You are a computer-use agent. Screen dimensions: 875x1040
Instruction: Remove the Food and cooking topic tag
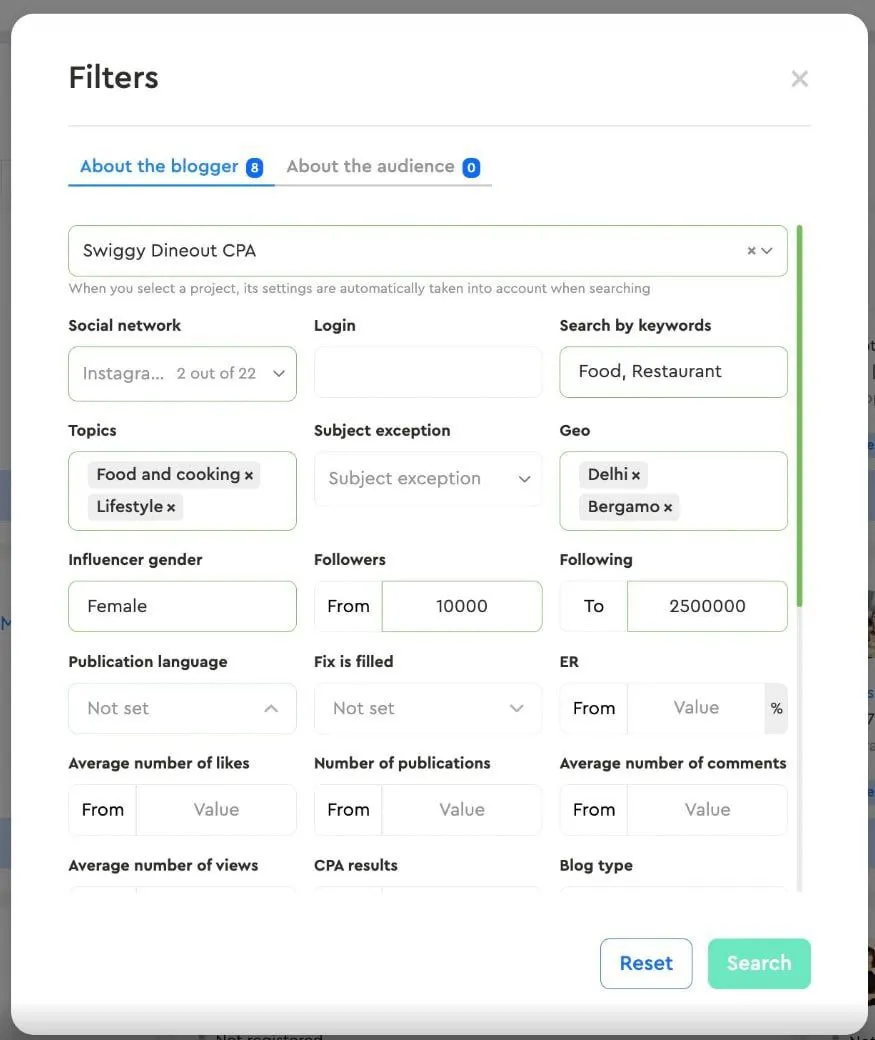pos(249,475)
